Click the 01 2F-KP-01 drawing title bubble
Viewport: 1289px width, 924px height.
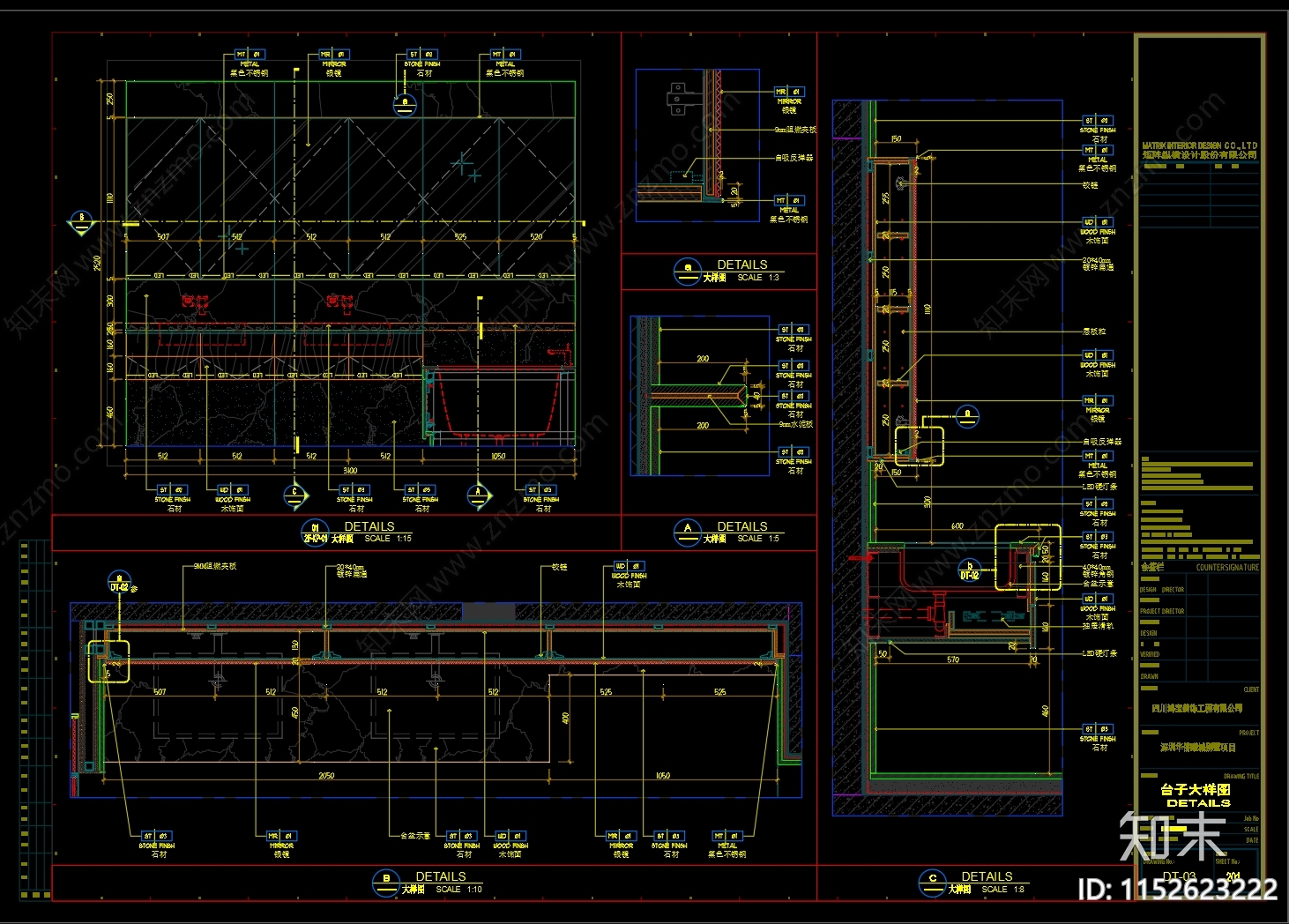pyautogui.click(x=315, y=533)
